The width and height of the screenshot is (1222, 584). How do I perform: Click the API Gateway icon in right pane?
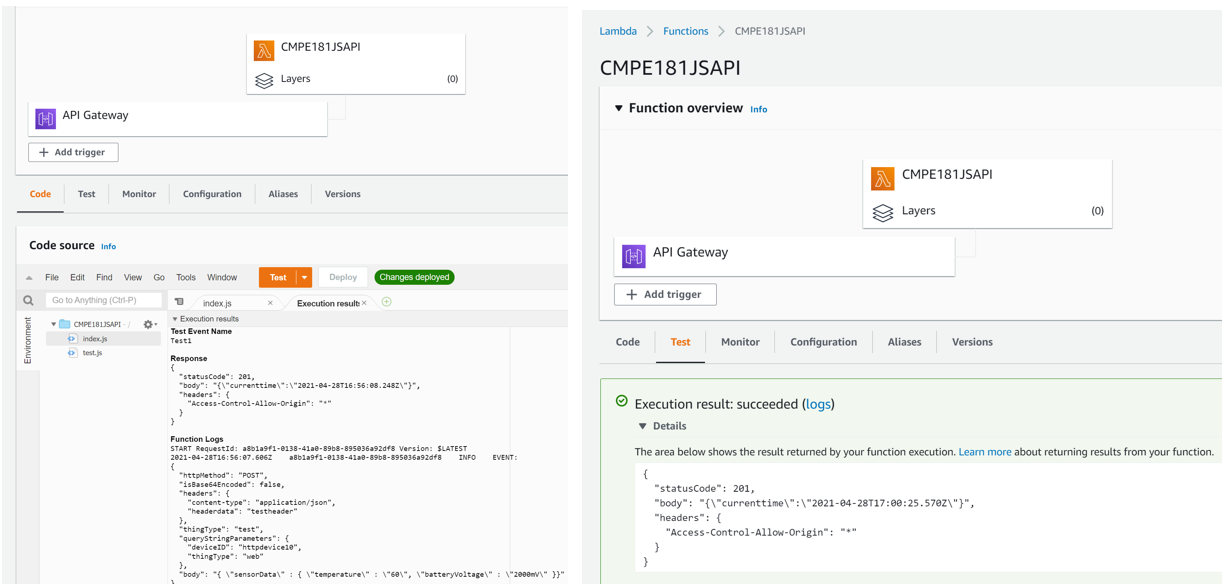pyautogui.click(x=634, y=256)
